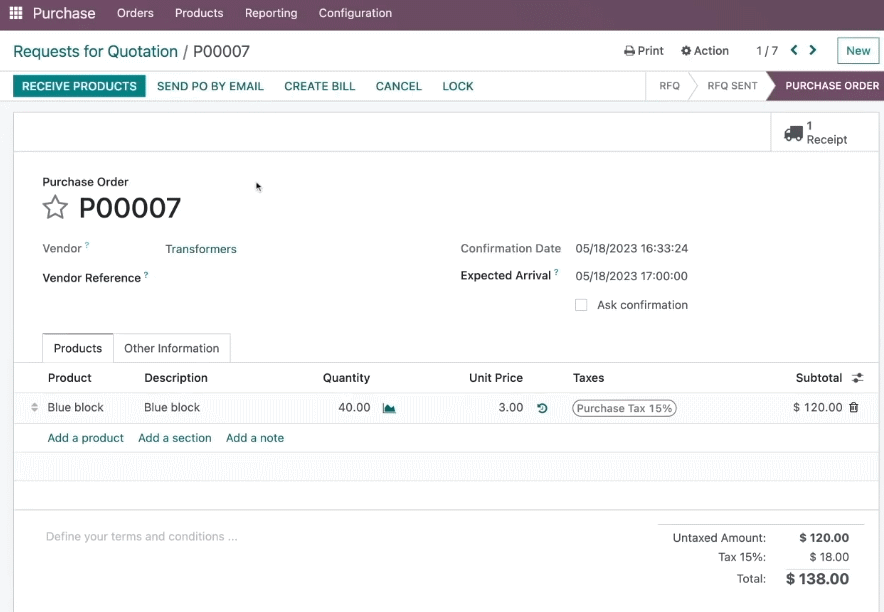Click SEND PO BY EMAIL button

click(x=210, y=86)
